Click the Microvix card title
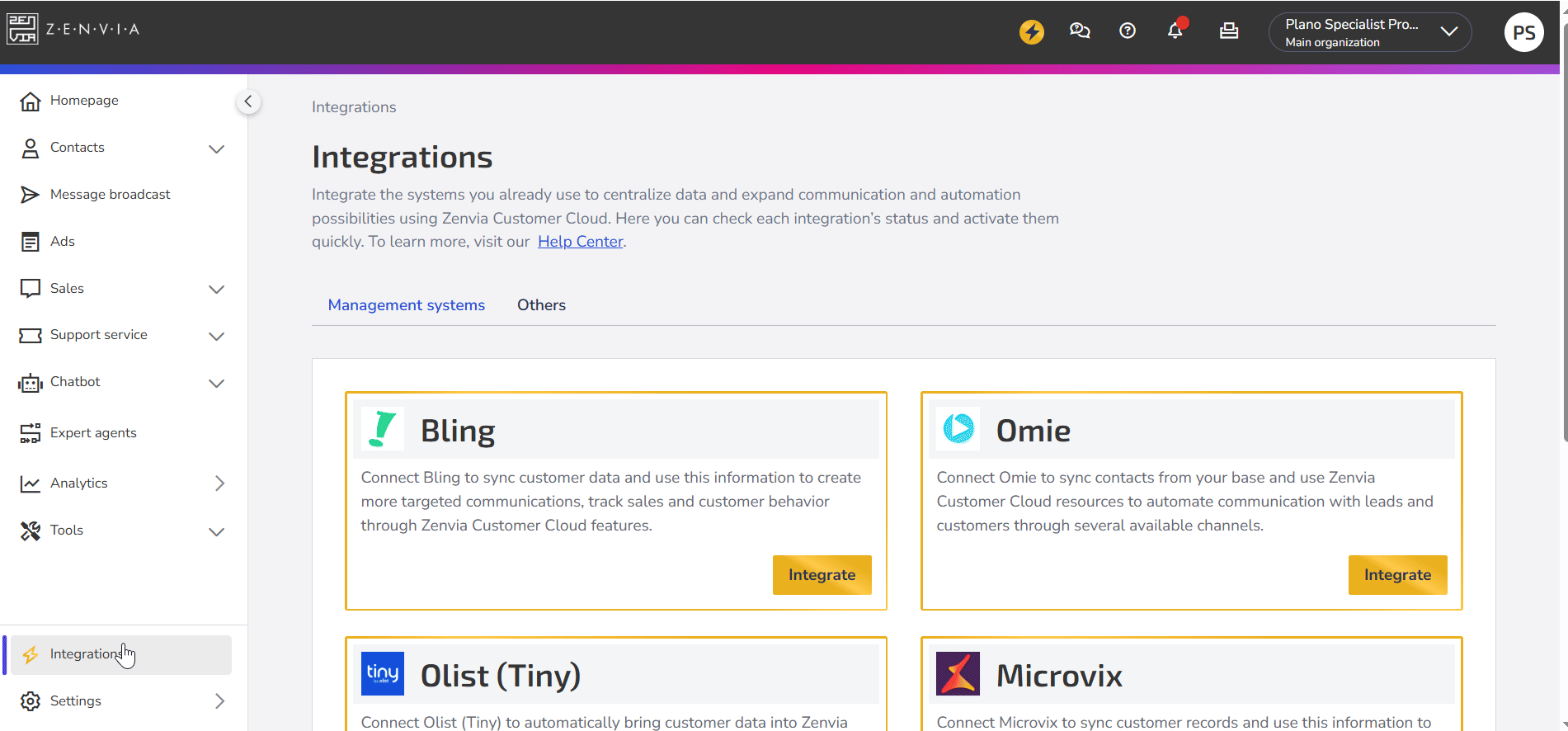Screen dimensions: 1568x731 click(x=1059, y=676)
